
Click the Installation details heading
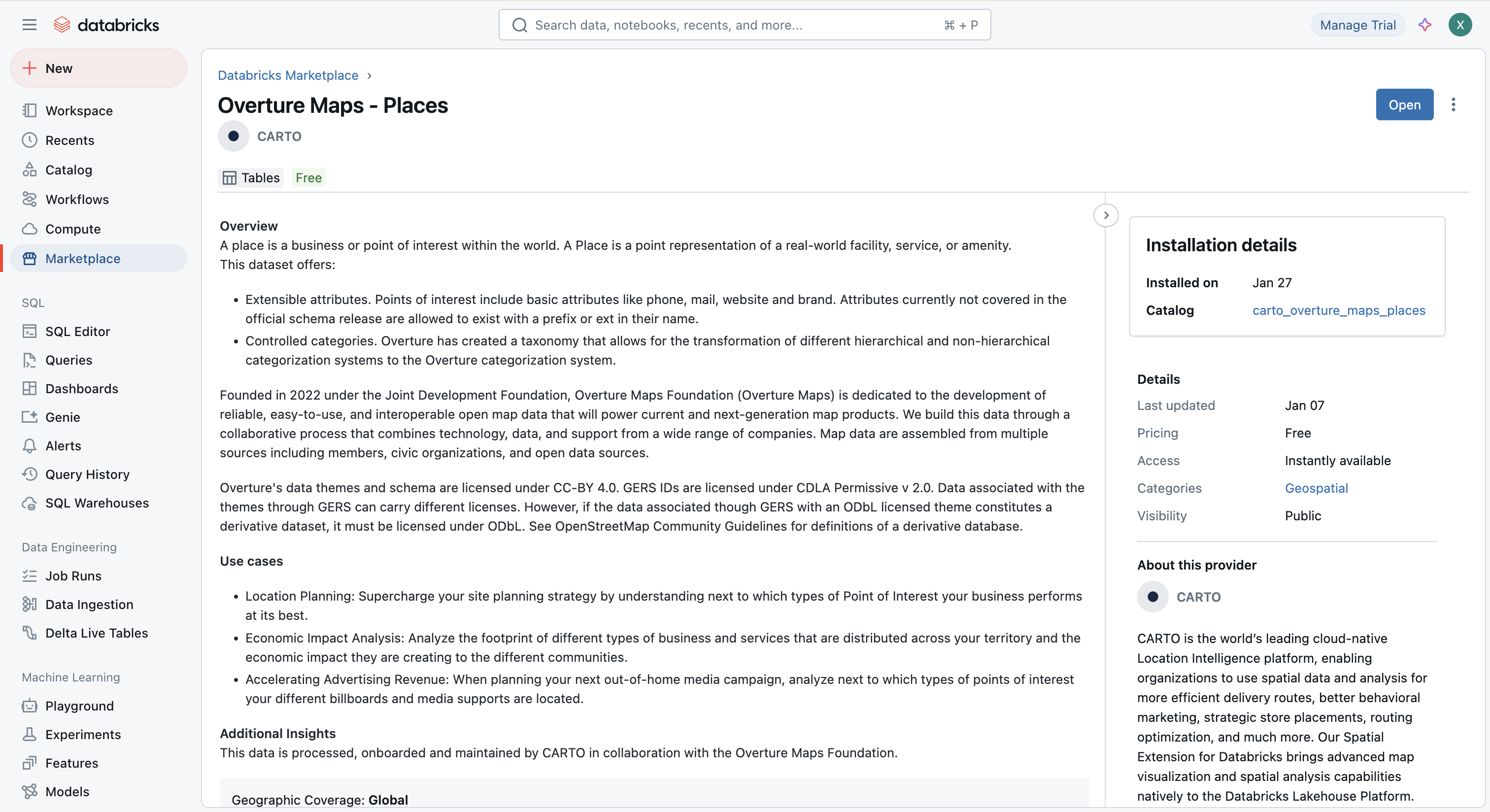1220,245
